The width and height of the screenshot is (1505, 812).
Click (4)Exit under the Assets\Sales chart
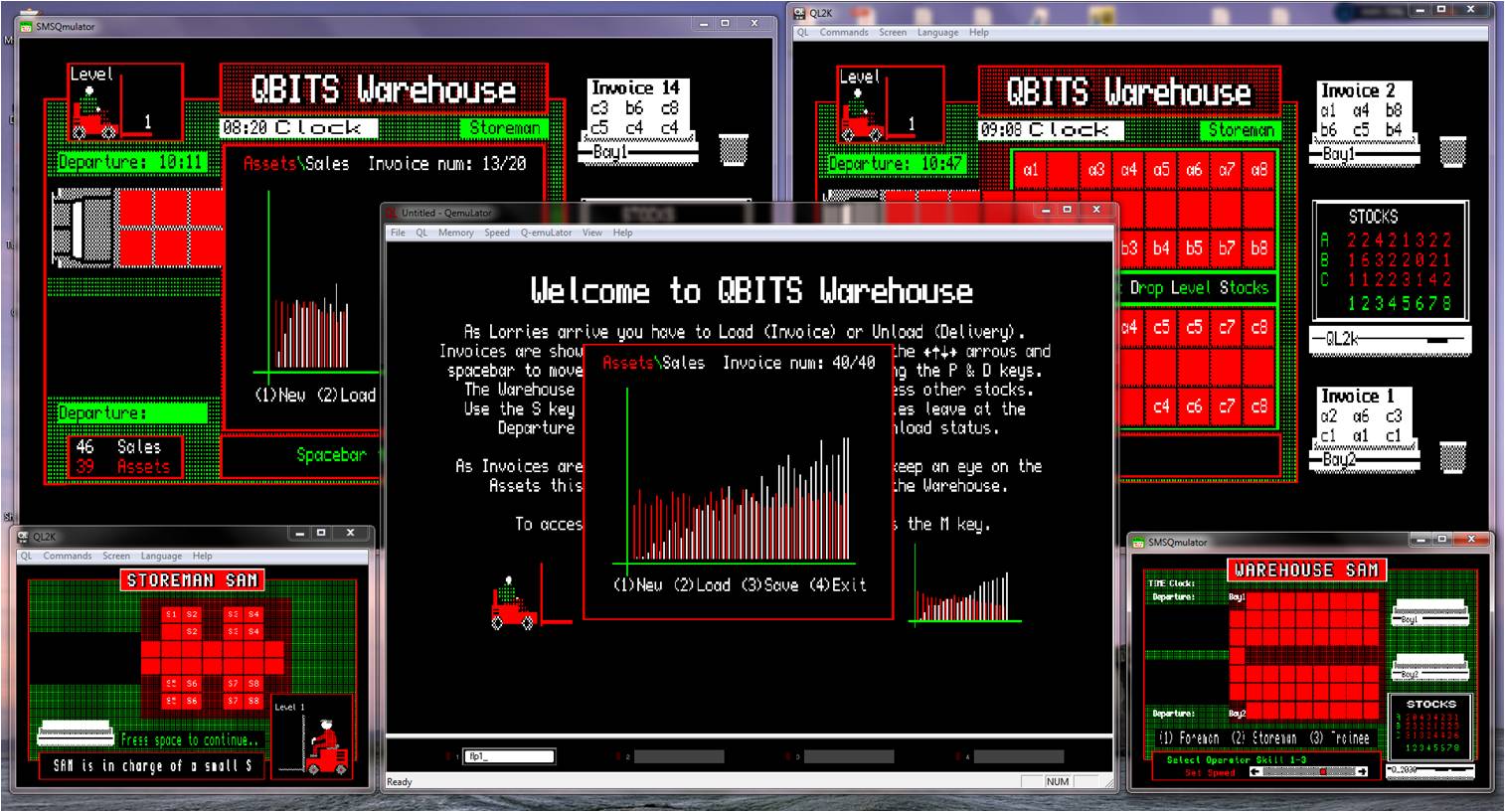pyautogui.click(x=837, y=585)
